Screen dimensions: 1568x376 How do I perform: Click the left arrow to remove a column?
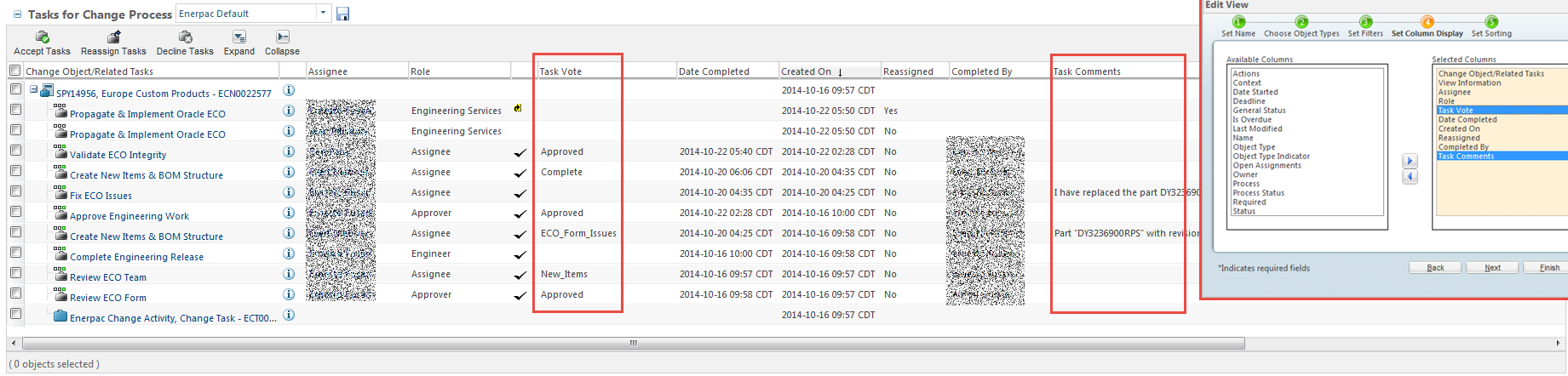tap(1410, 177)
